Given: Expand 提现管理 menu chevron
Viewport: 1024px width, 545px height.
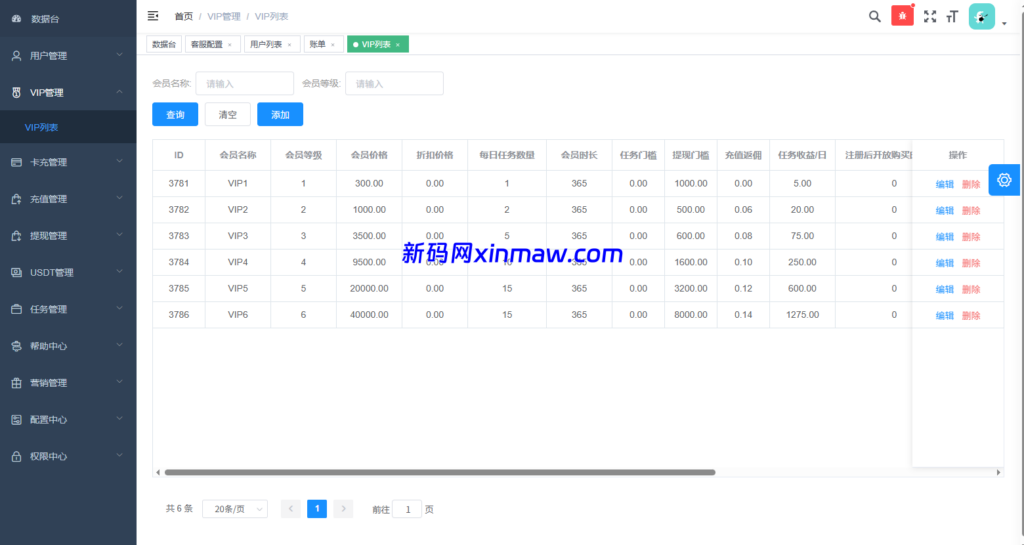Looking at the screenshot, I should (x=120, y=235).
